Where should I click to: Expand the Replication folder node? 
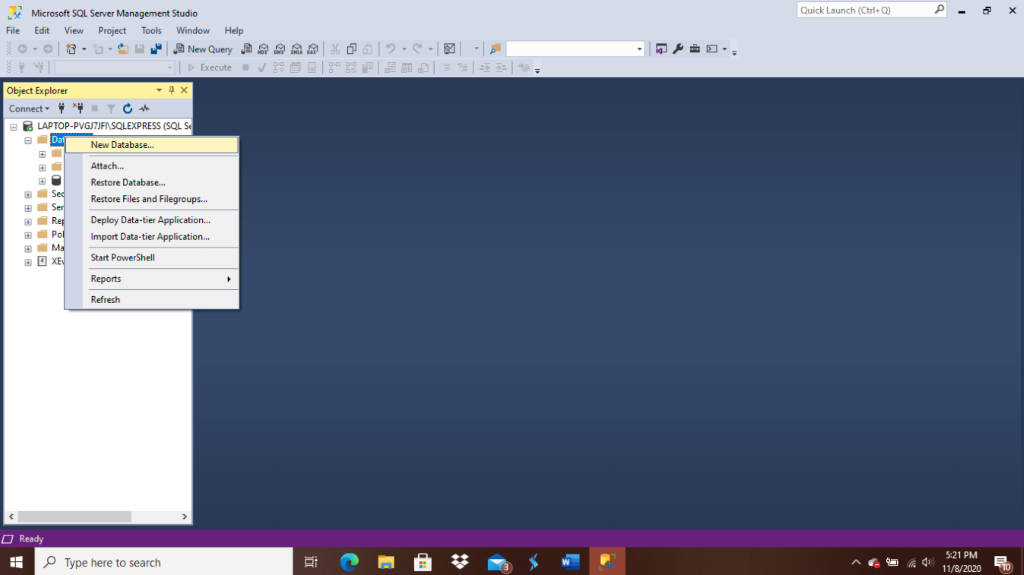pos(28,222)
